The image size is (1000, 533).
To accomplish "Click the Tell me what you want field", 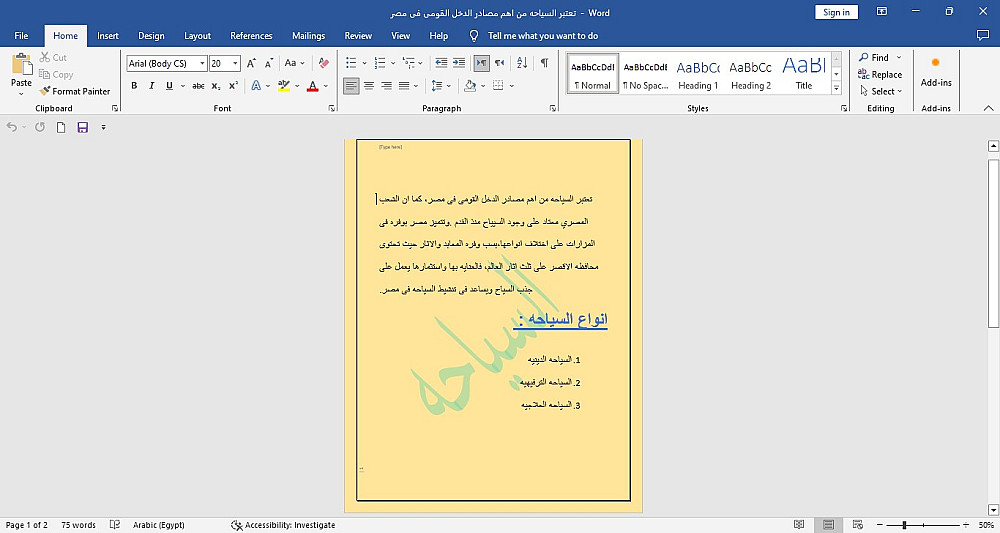I will (543, 36).
